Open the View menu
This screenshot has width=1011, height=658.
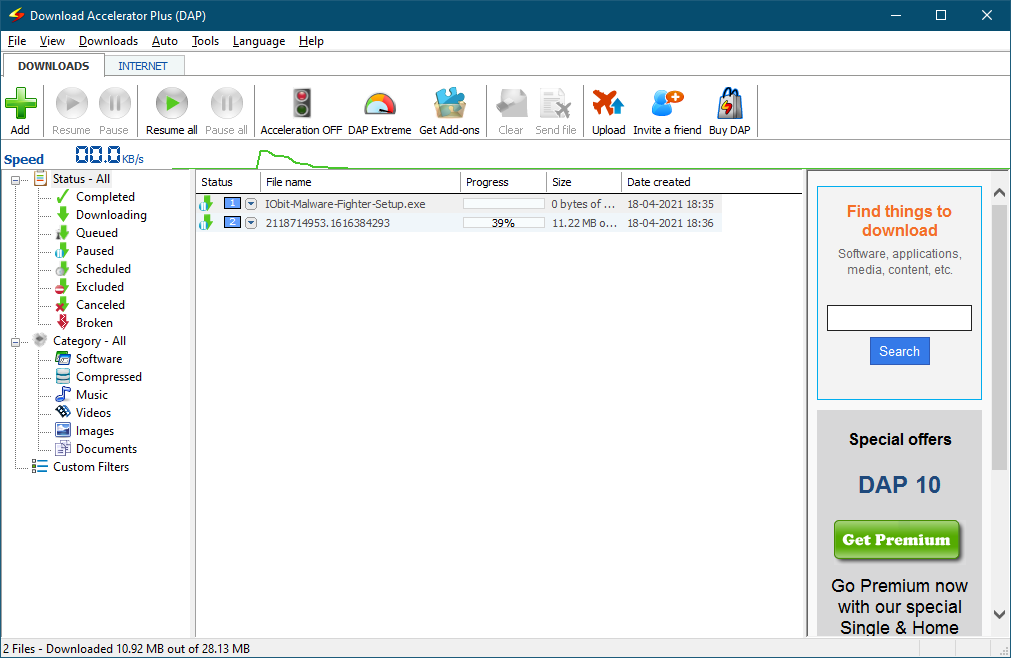(52, 41)
